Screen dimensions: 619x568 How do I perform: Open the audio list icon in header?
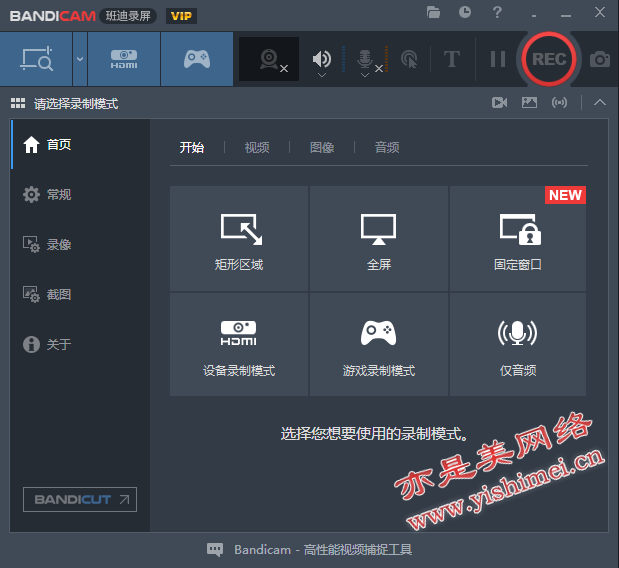pyautogui.click(x=559, y=103)
